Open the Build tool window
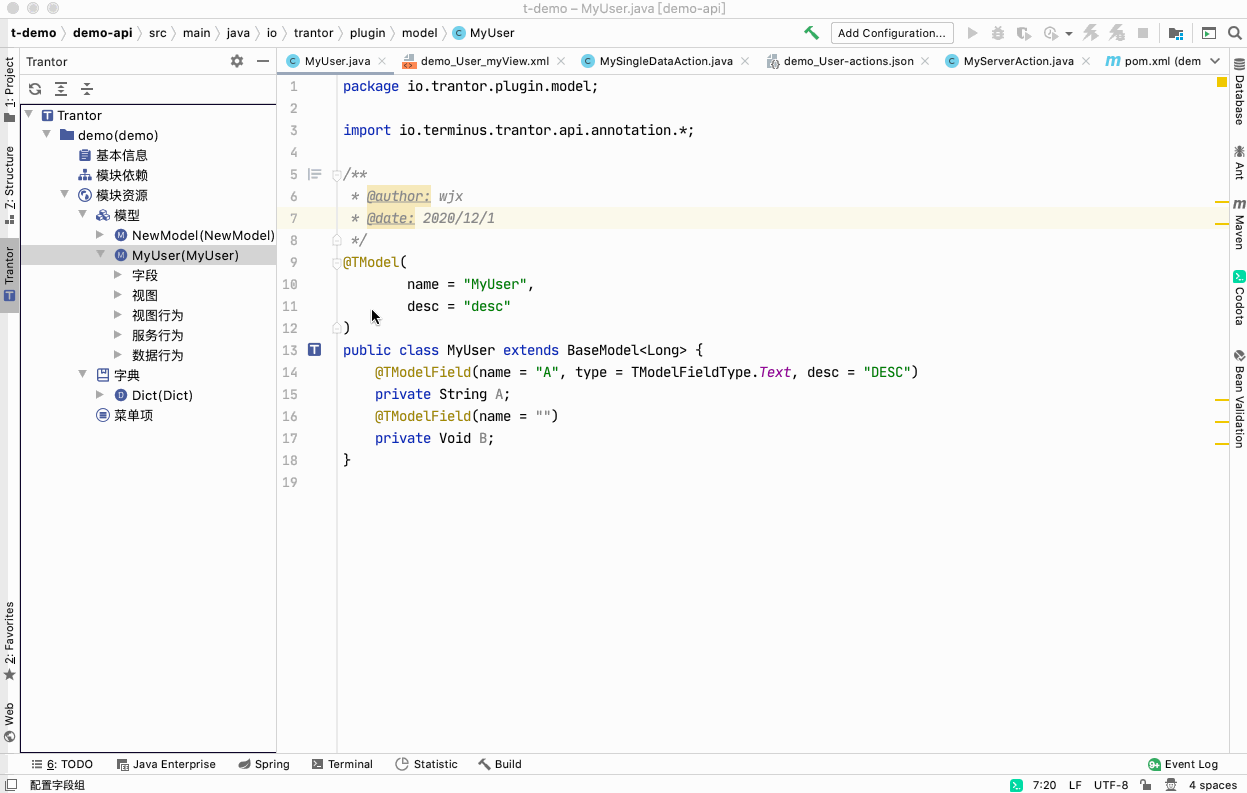 (x=500, y=764)
